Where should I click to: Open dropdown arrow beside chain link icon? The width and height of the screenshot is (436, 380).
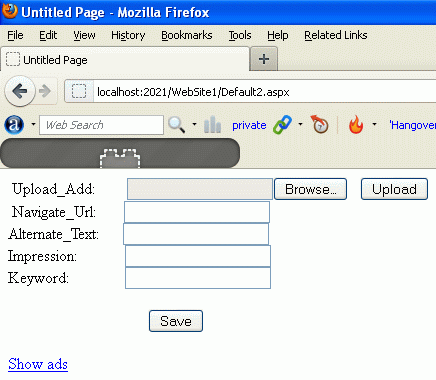(x=300, y=125)
